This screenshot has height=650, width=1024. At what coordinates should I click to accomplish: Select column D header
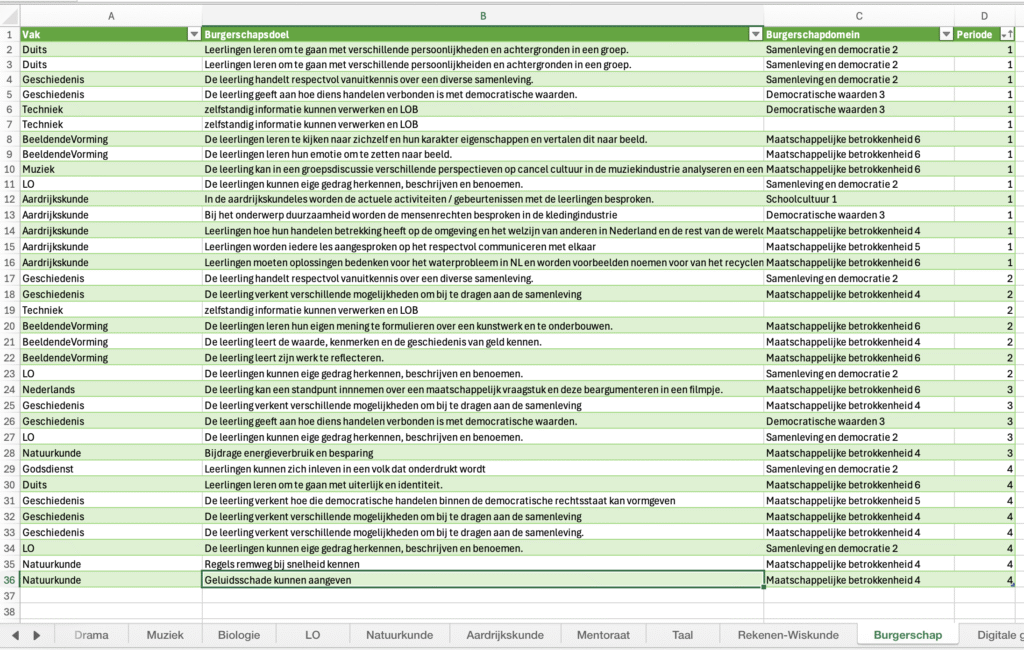[984, 16]
